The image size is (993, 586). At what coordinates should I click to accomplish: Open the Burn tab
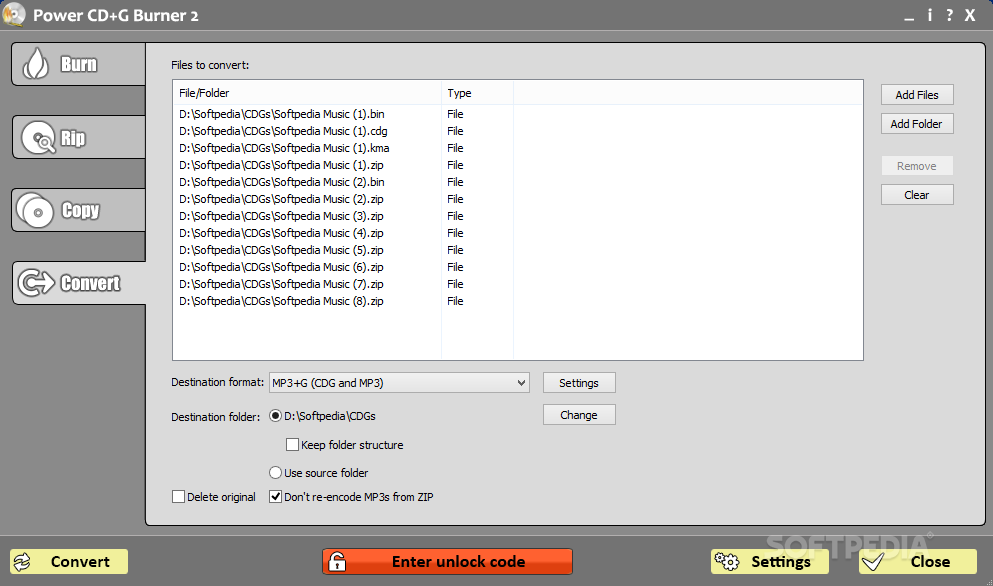(79, 64)
